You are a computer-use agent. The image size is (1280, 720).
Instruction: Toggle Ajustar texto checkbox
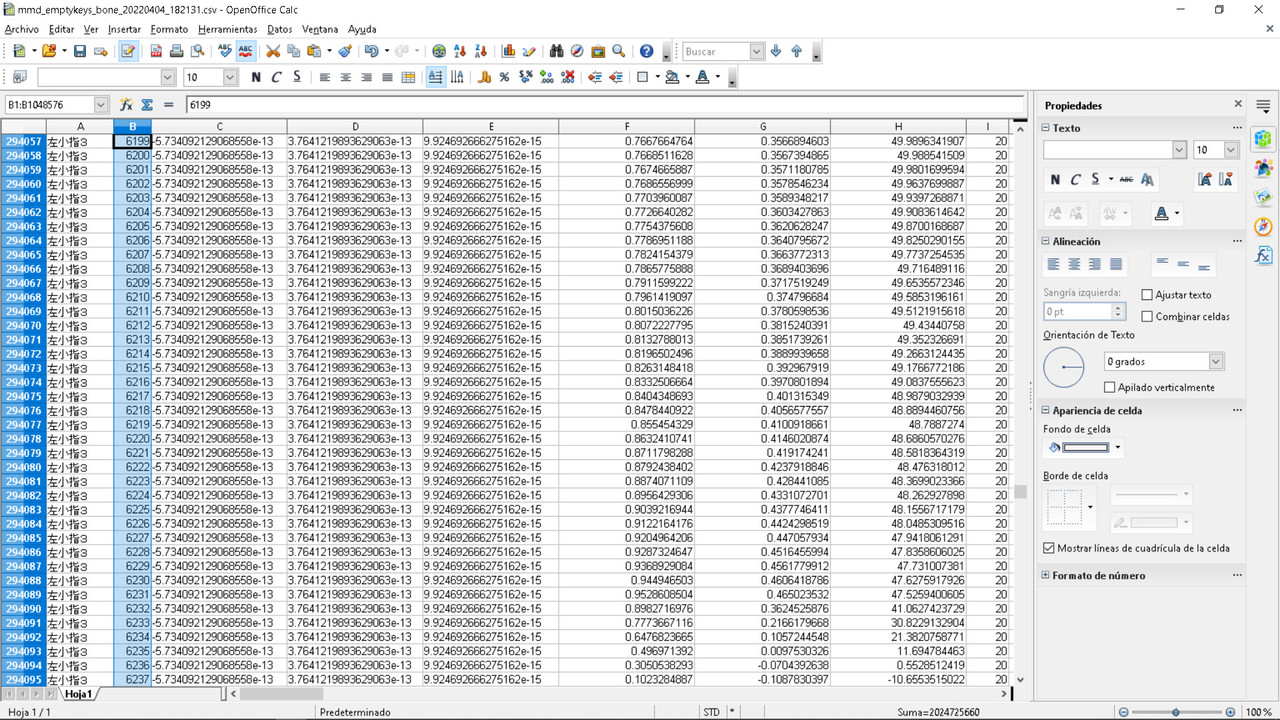[x=1147, y=295]
